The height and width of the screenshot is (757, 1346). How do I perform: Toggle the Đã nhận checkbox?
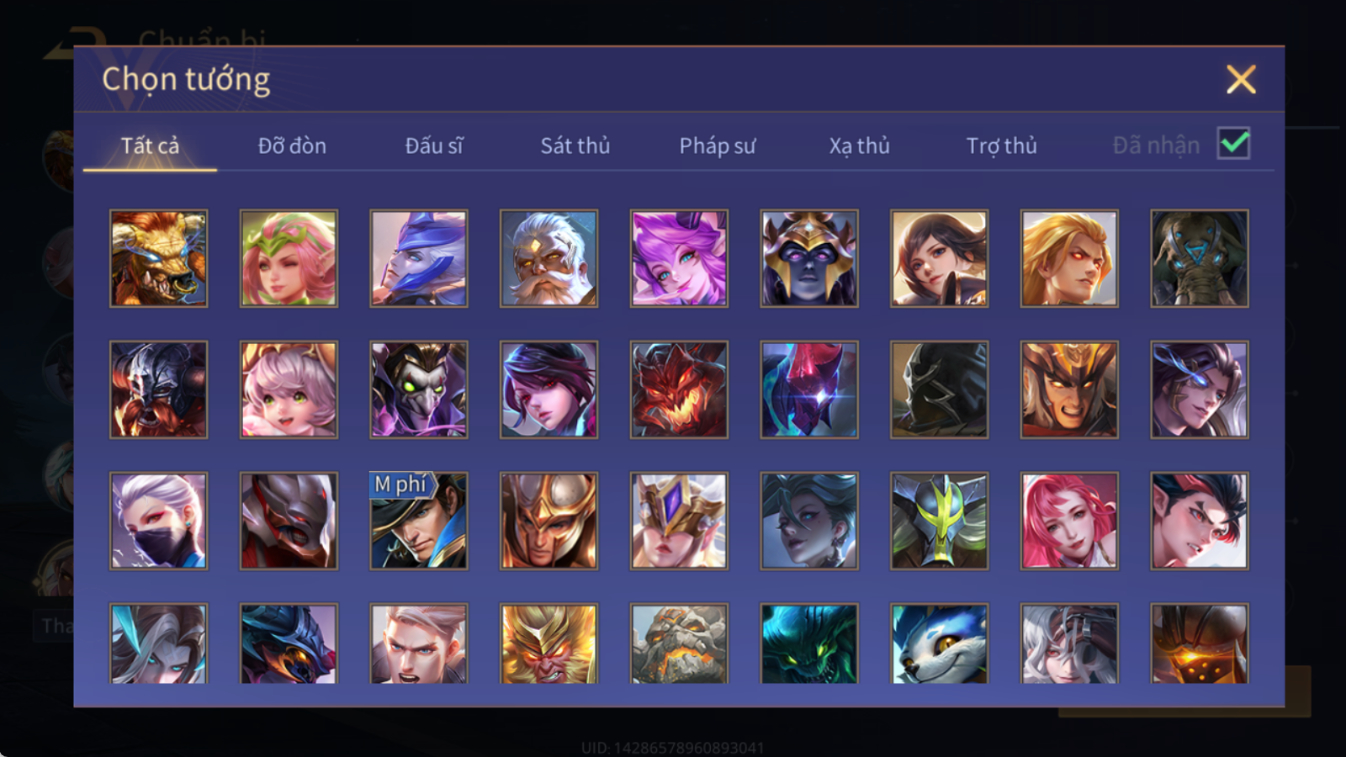pyautogui.click(x=1234, y=143)
